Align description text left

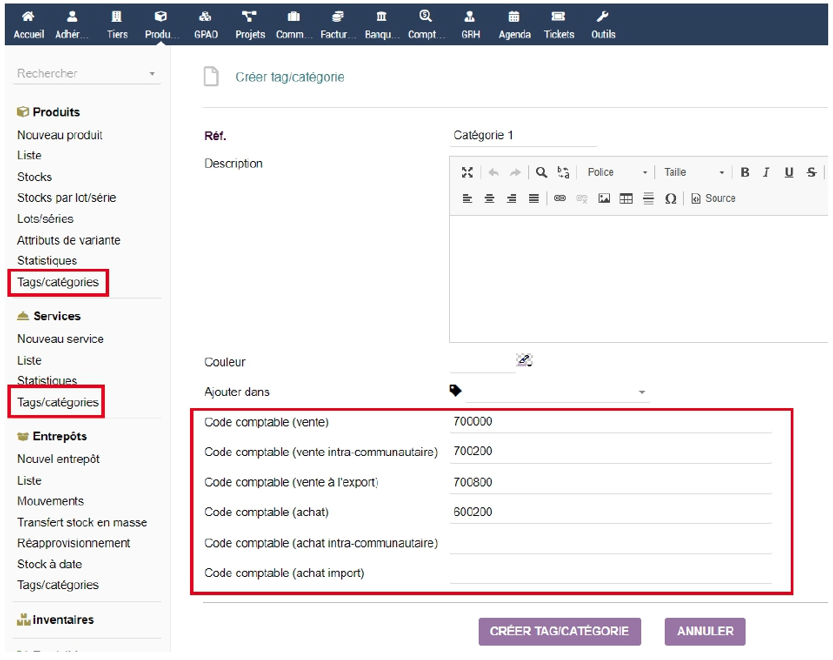tap(467, 198)
